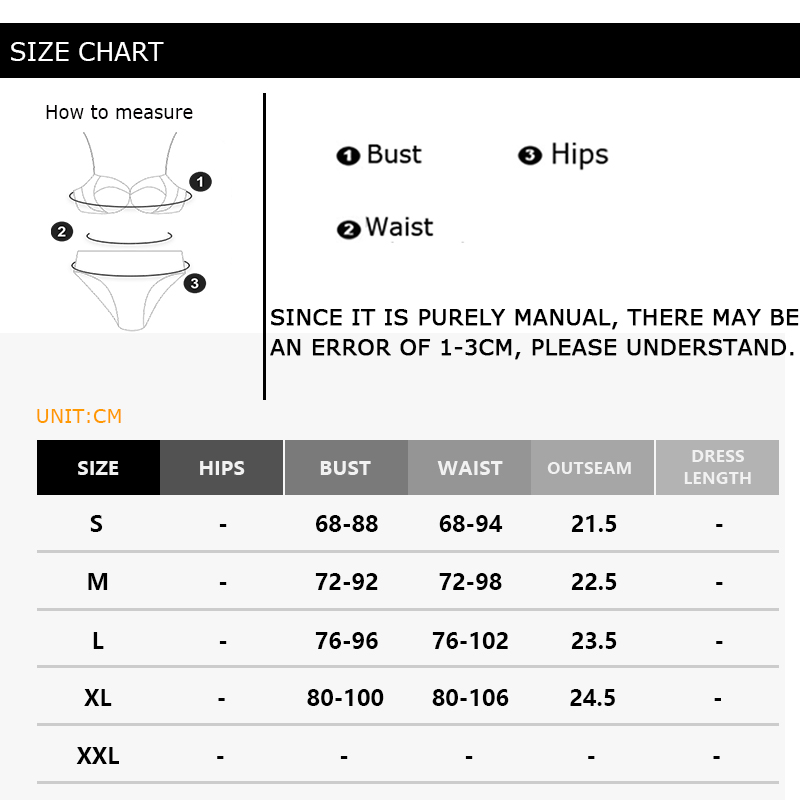Screen dimensions: 800x800
Task: Click the S size row label
Action: (97, 524)
